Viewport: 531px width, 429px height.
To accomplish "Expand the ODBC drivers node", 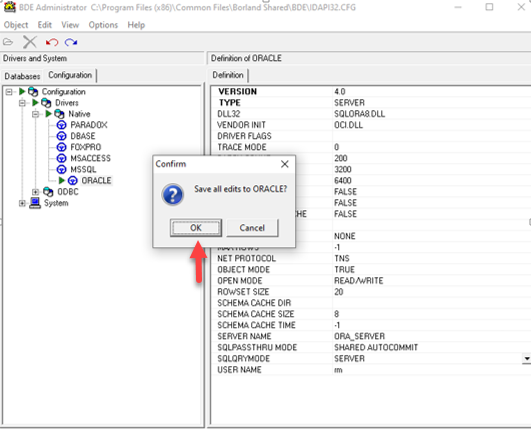I will click(x=35, y=192).
